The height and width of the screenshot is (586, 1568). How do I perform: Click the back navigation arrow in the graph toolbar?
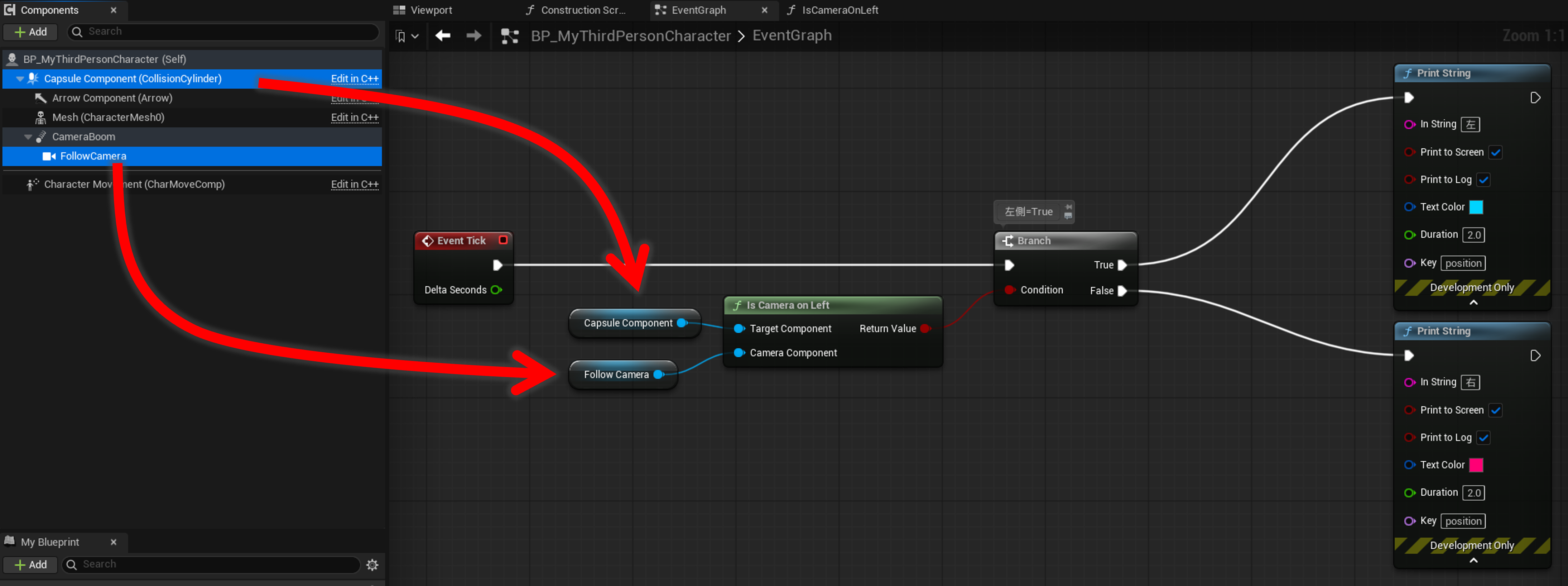click(x=443, y=36)
